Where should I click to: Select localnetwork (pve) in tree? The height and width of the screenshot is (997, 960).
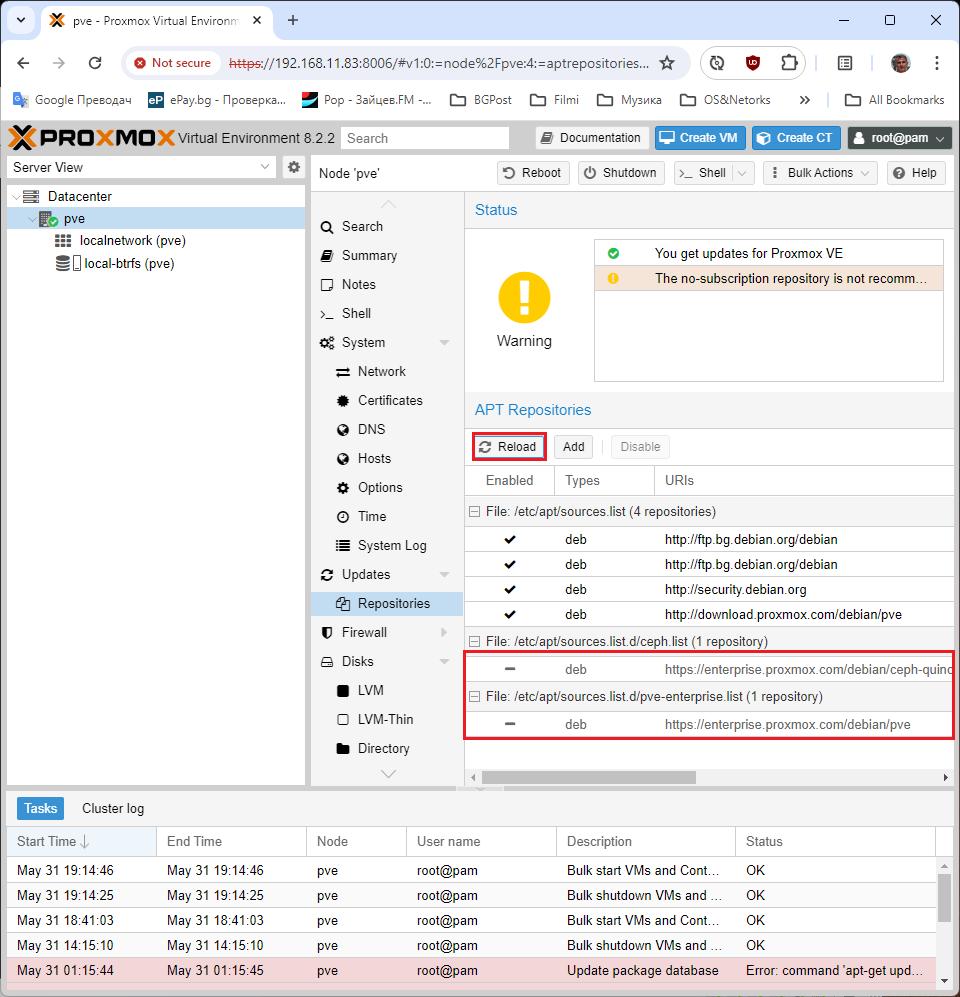click(132, 240)
